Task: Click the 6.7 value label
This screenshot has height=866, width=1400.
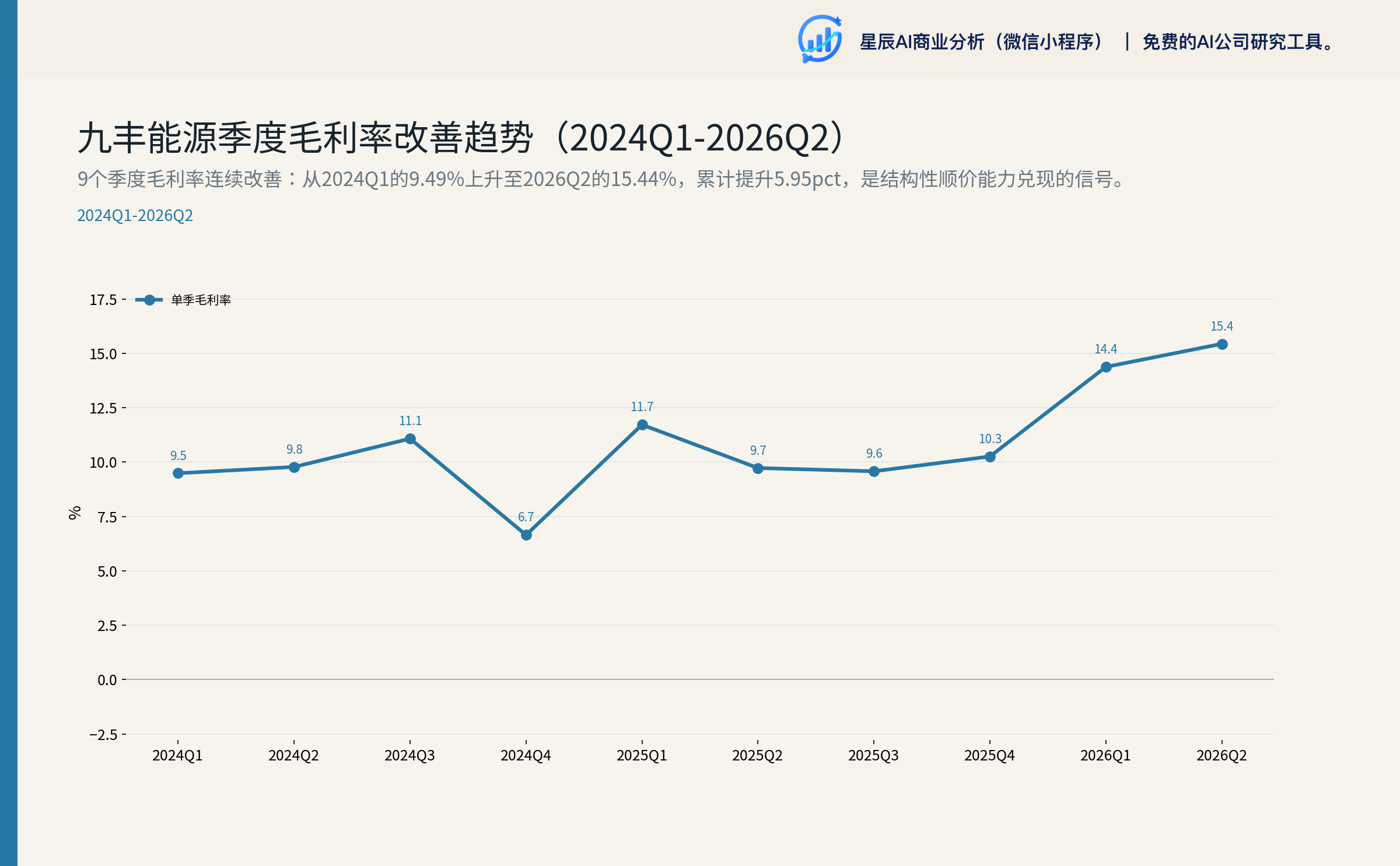Action: coord(526,517)
